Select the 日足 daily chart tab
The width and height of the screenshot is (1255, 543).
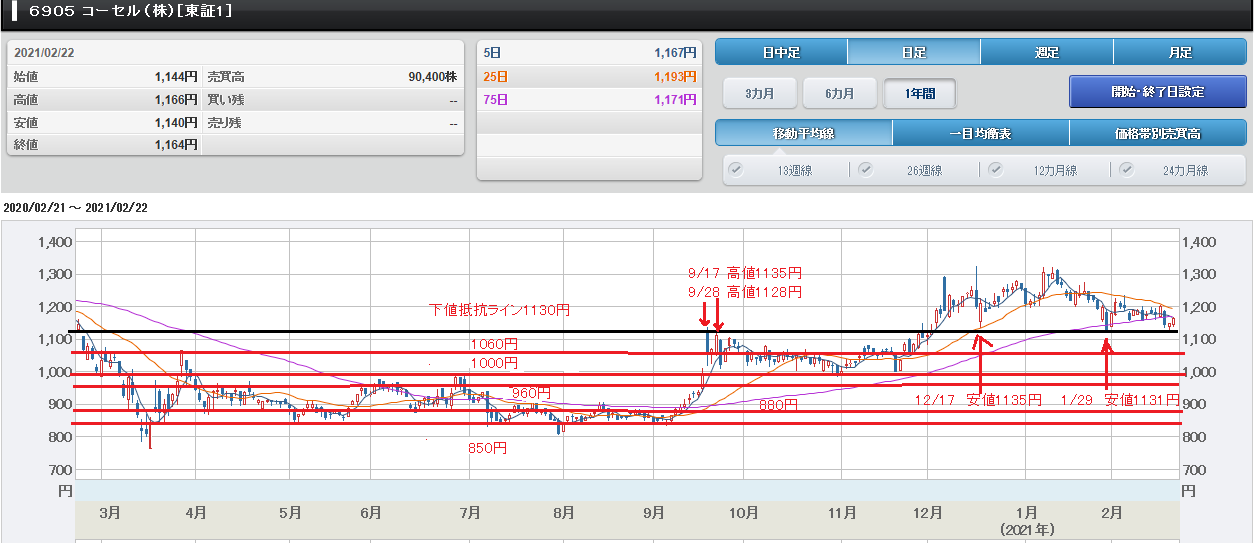[914, 52]
